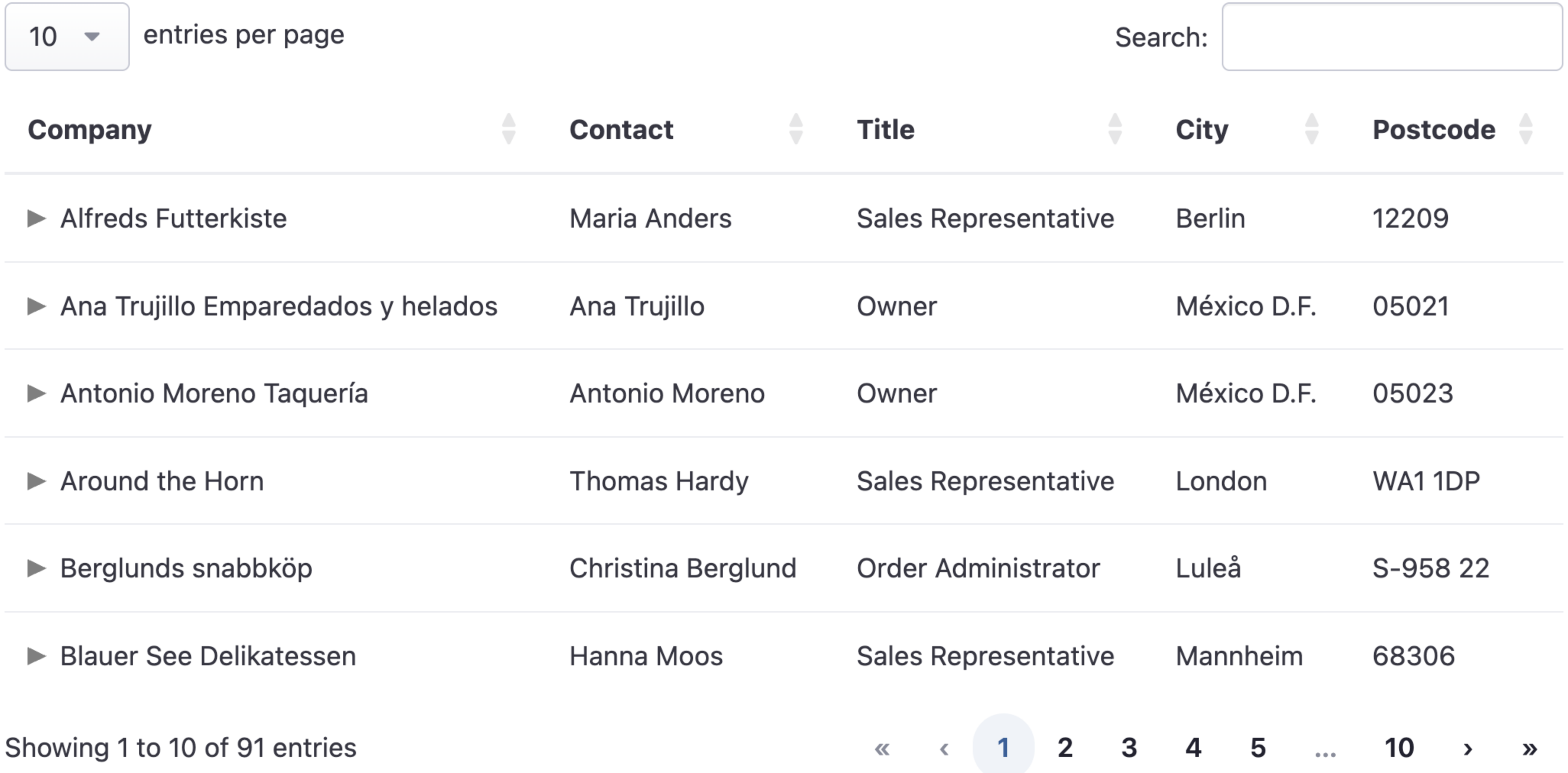Expand the Berglunds snabbköp row triangle

pyautogui.click(x=37, y=568)
